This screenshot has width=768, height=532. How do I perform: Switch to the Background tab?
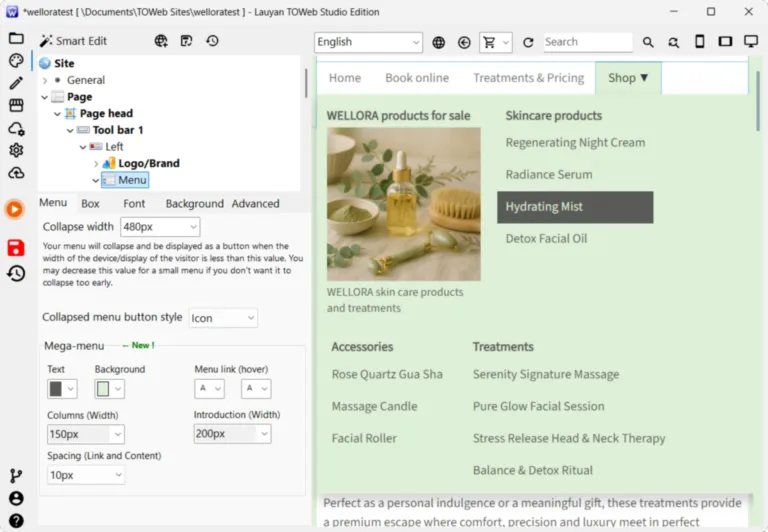194,204
